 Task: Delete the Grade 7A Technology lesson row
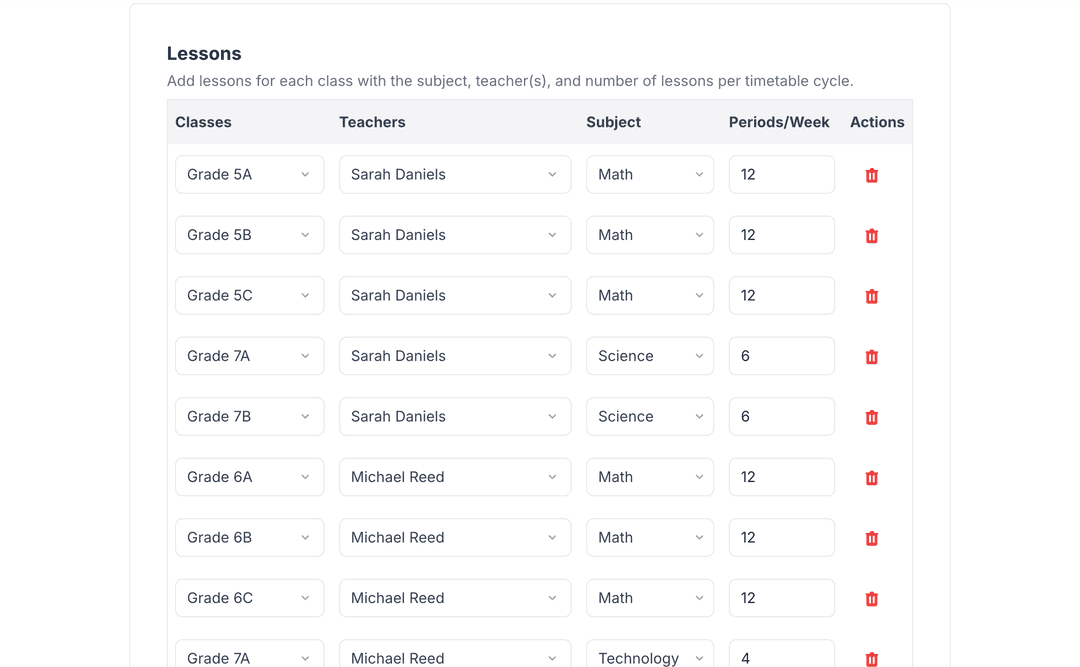[x=871, y=658]
